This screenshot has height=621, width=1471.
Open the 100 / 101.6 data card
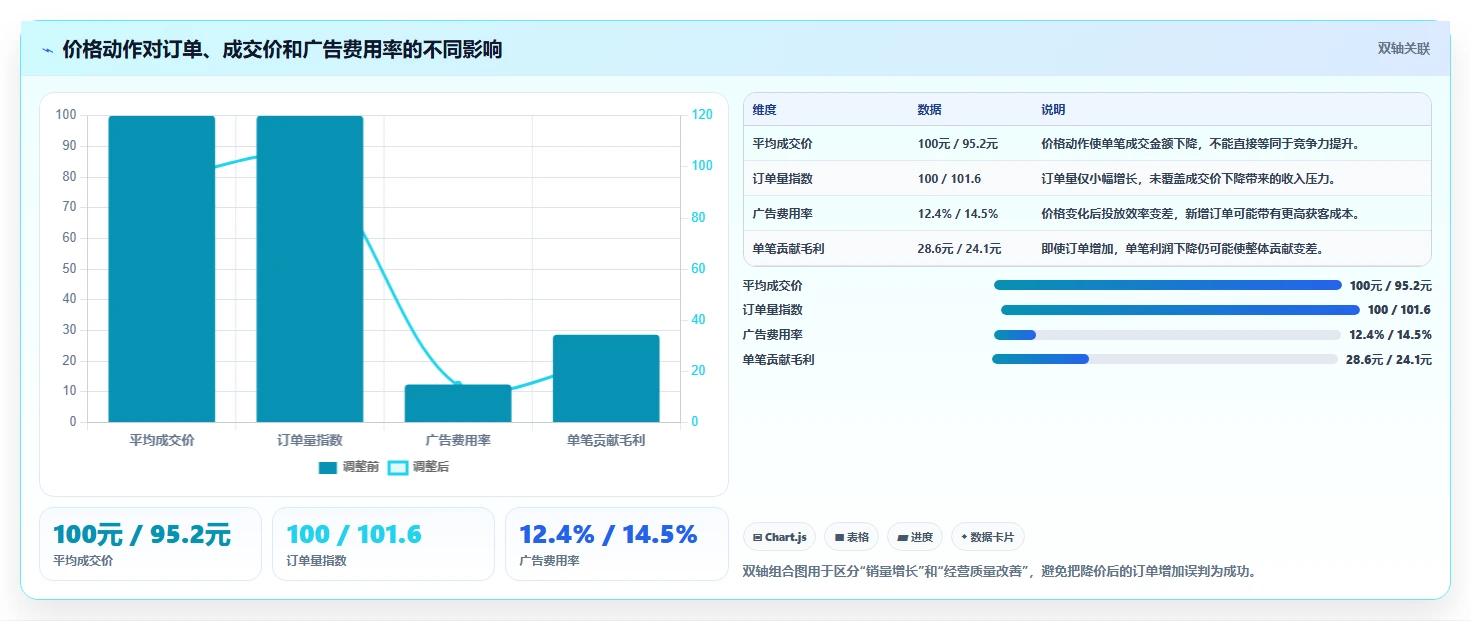[x=383, y=544]
